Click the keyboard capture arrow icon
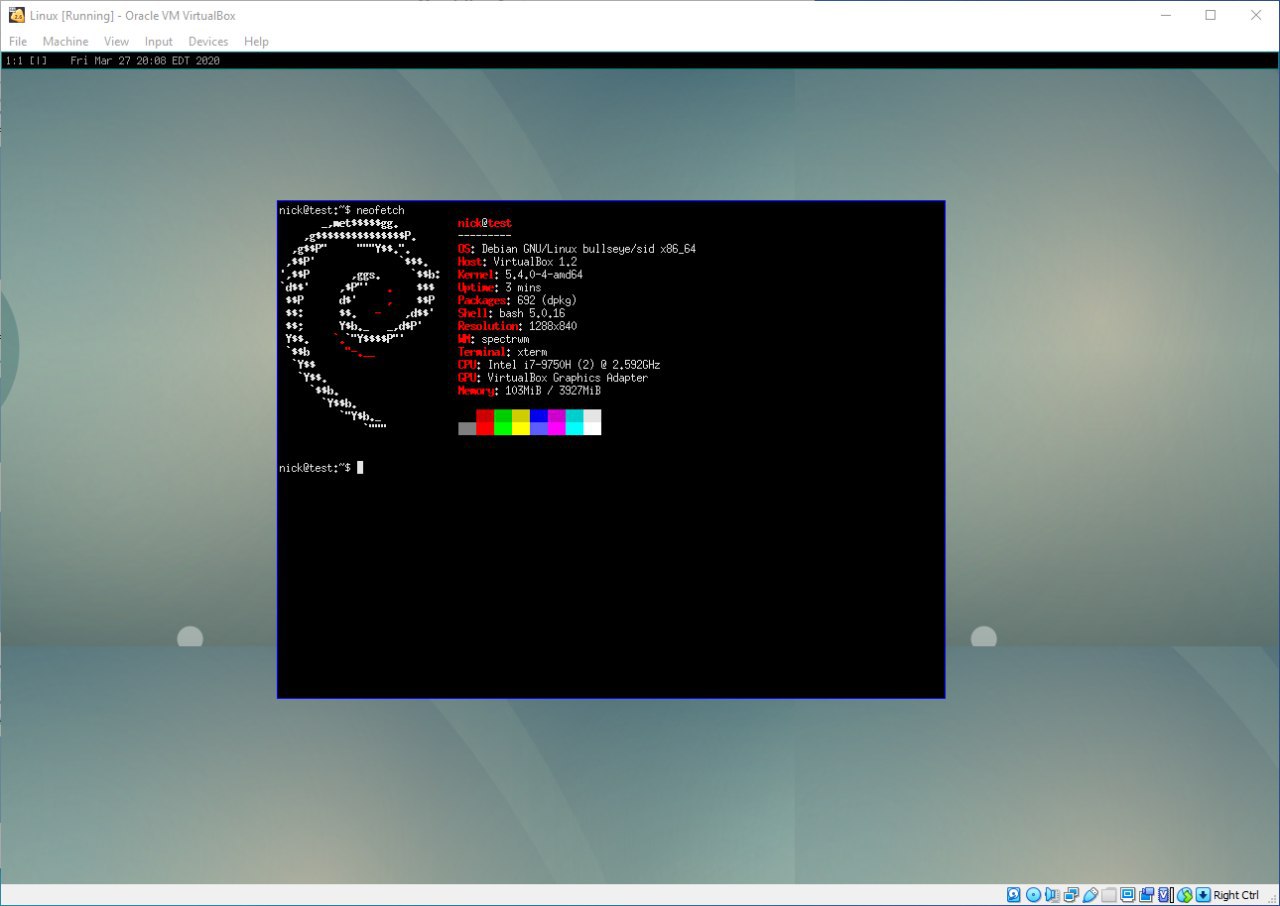The image size is (1280, 906). point(1203,894)
